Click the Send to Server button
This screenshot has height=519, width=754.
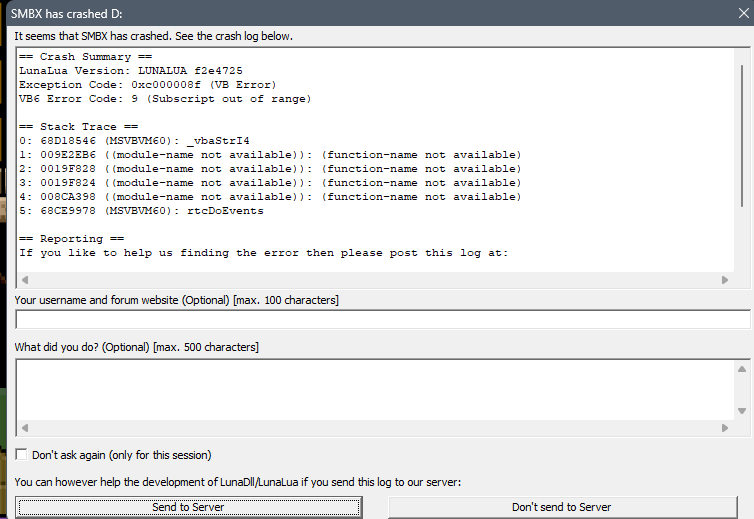click(x=188, y=507)
